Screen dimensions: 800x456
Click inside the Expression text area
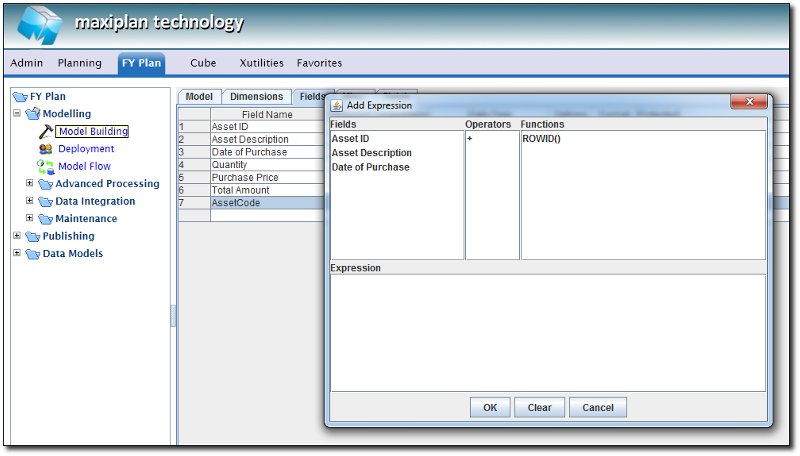click(548, 332)
